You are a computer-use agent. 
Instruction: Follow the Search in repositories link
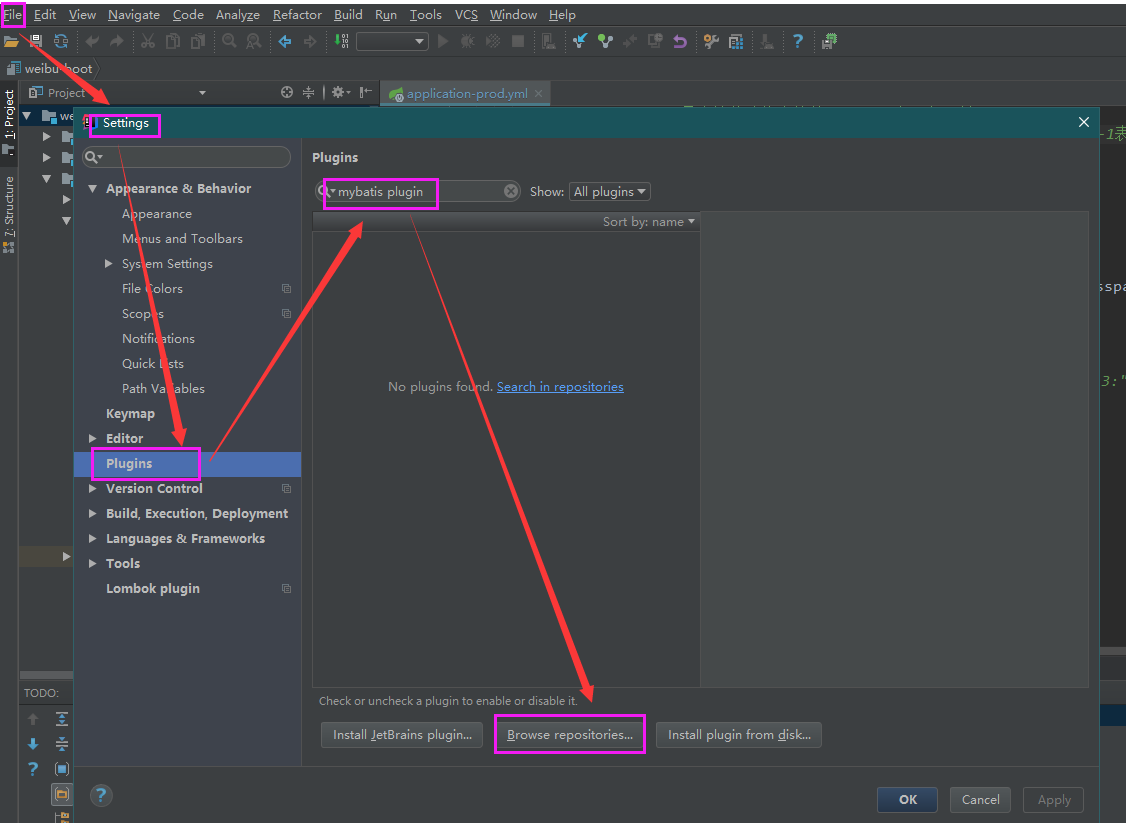560,386
